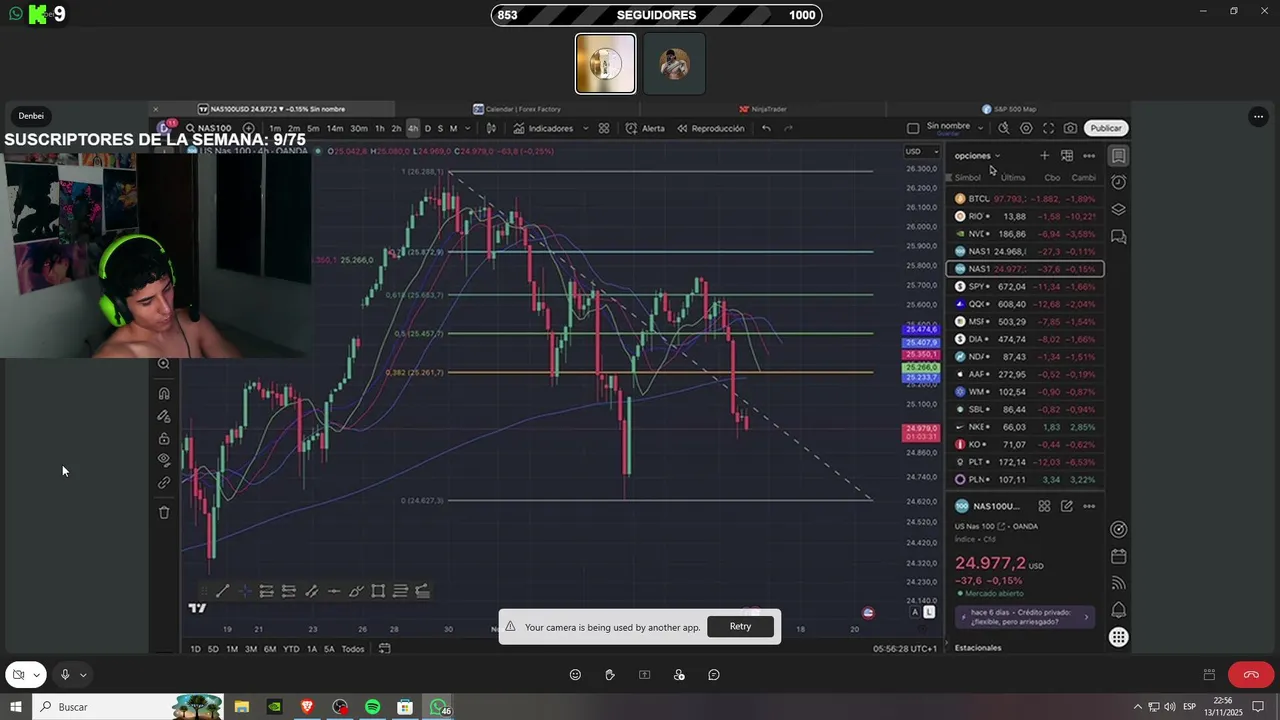Open the more options menu of the shared screen
Viewport: 1280px width, 720px height.
(1258, 117)
